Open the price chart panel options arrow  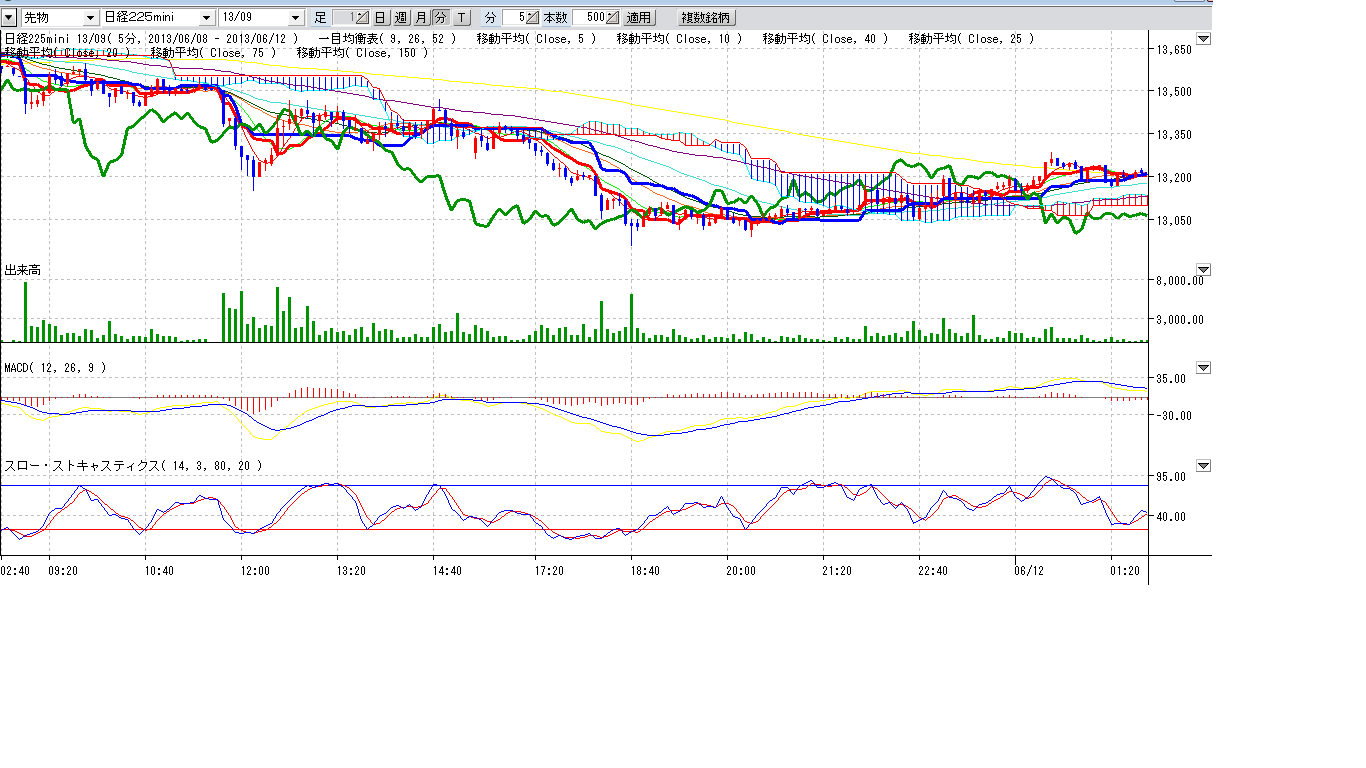point(1203,39)
